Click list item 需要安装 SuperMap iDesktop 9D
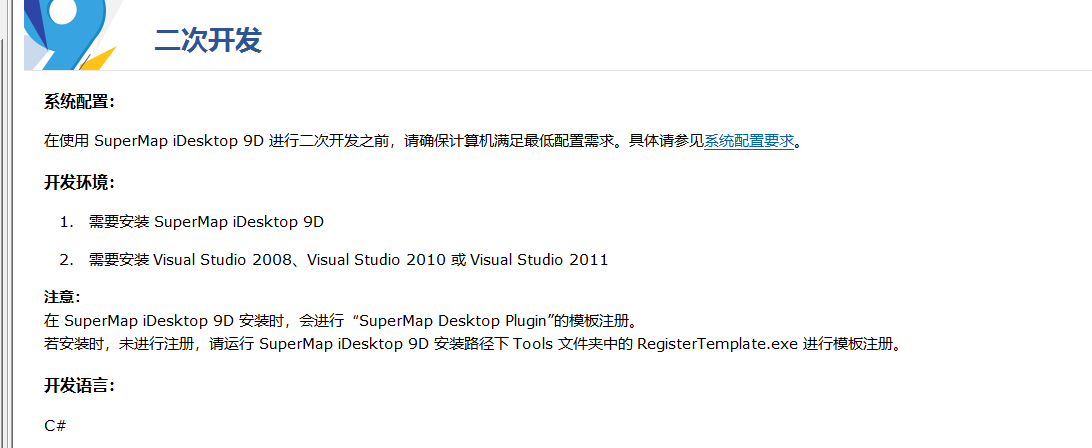 tap(206, 222)
